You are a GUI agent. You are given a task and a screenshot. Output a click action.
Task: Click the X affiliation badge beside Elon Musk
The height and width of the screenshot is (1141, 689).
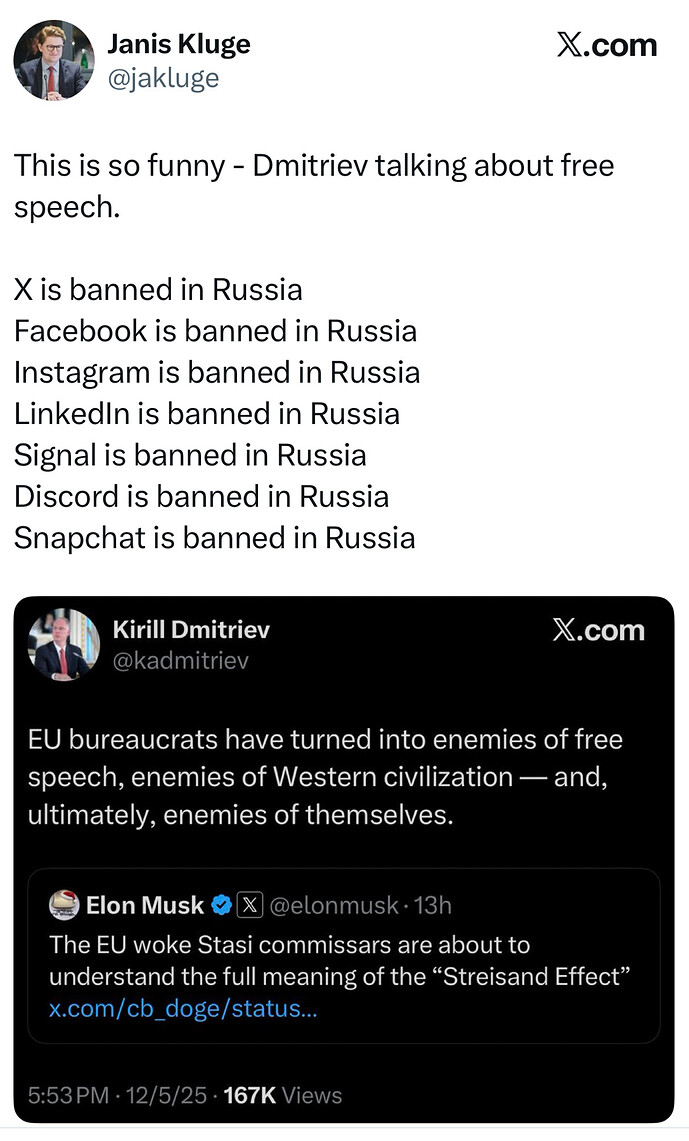pos(250,906)
